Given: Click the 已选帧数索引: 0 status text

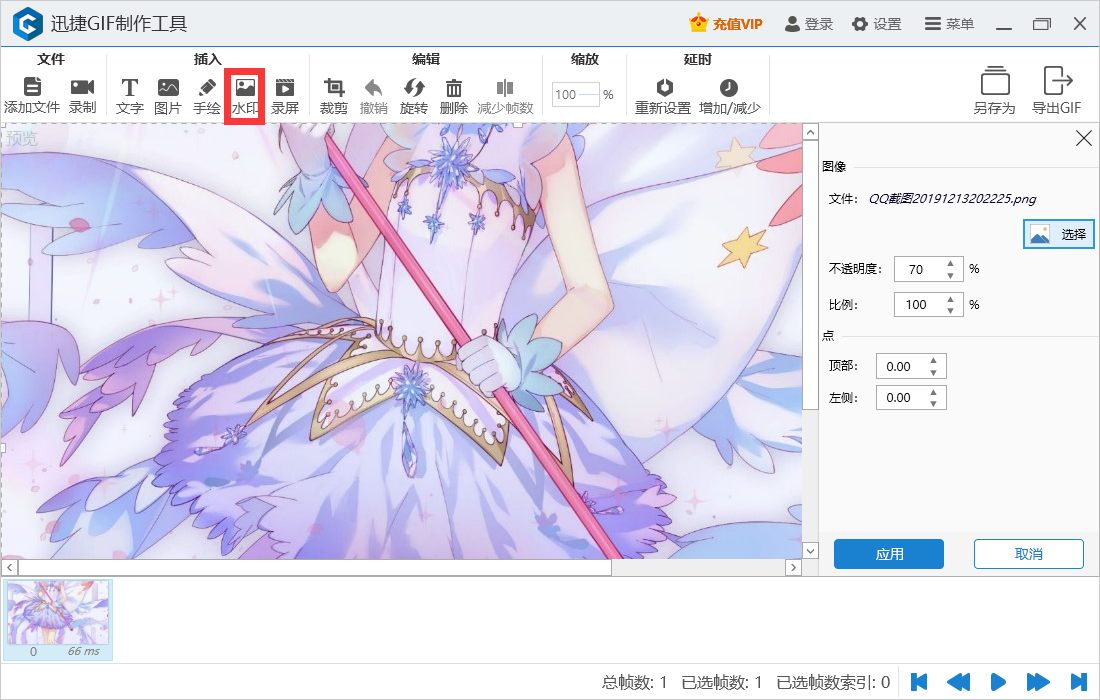Looking at the screenshot, I should pyautogui.click(x=833, y=682).
